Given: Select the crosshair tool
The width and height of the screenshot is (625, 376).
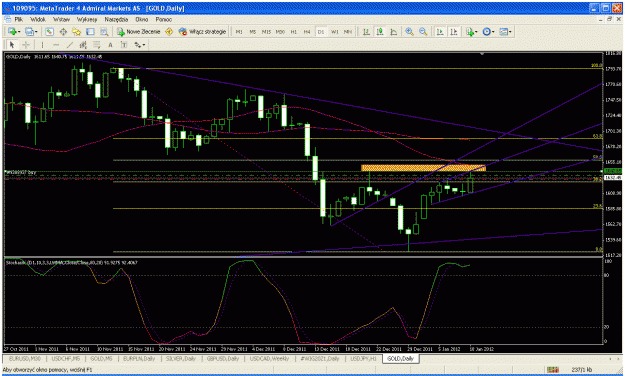Looking at the screenshot, I should [26, 45].
